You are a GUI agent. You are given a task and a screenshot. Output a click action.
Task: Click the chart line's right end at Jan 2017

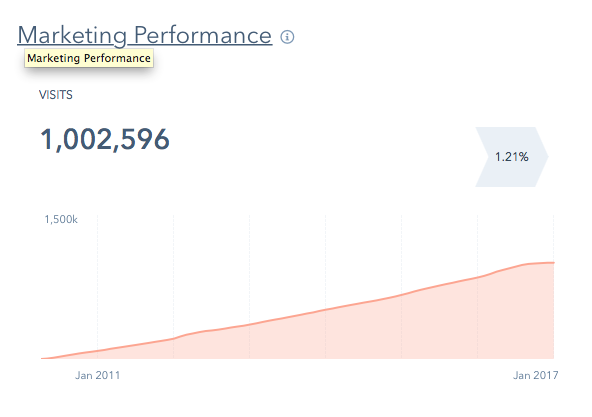[x=553, y=262]
